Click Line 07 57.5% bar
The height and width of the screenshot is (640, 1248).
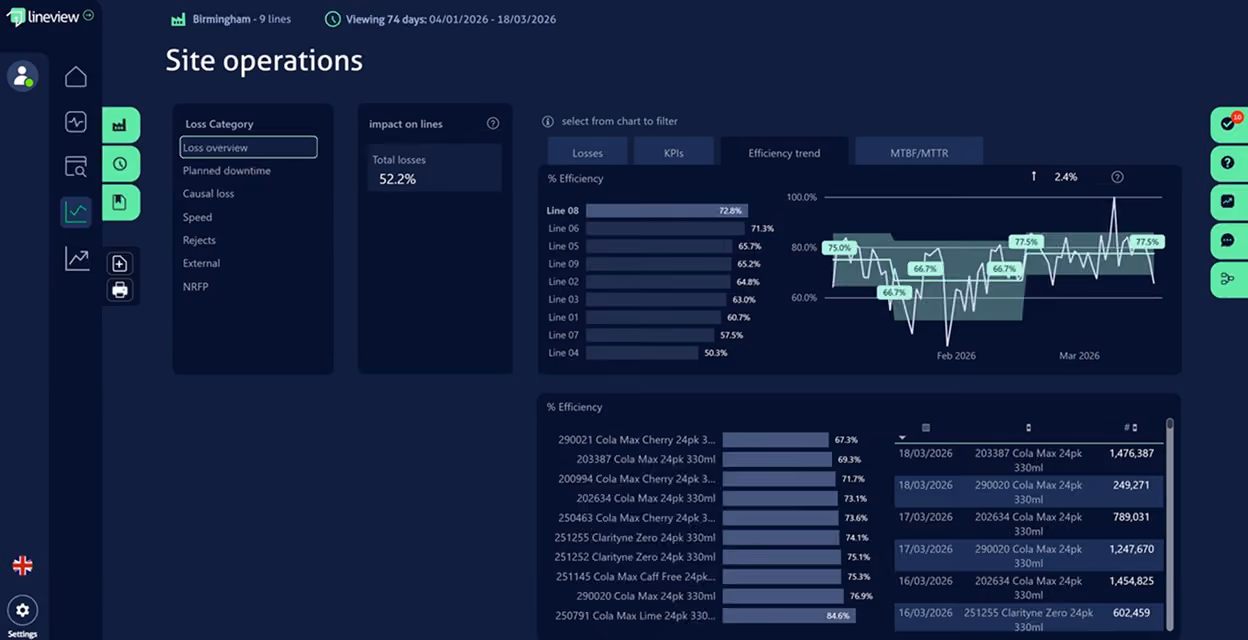pyautogui.click(x=649, y=335)
